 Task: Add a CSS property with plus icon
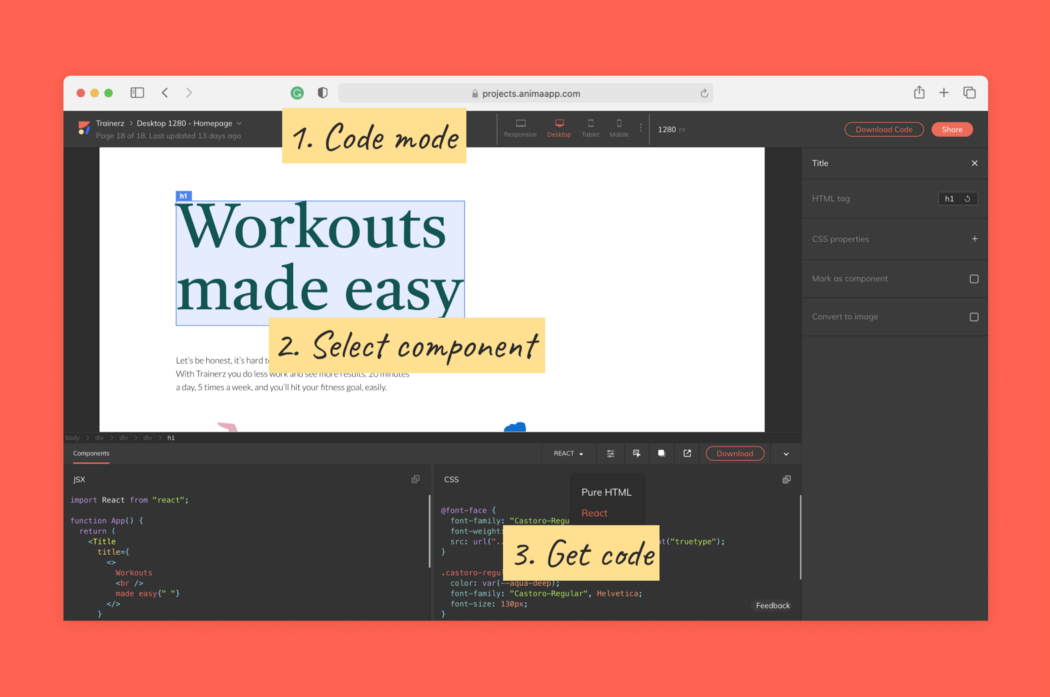(975, 239)
